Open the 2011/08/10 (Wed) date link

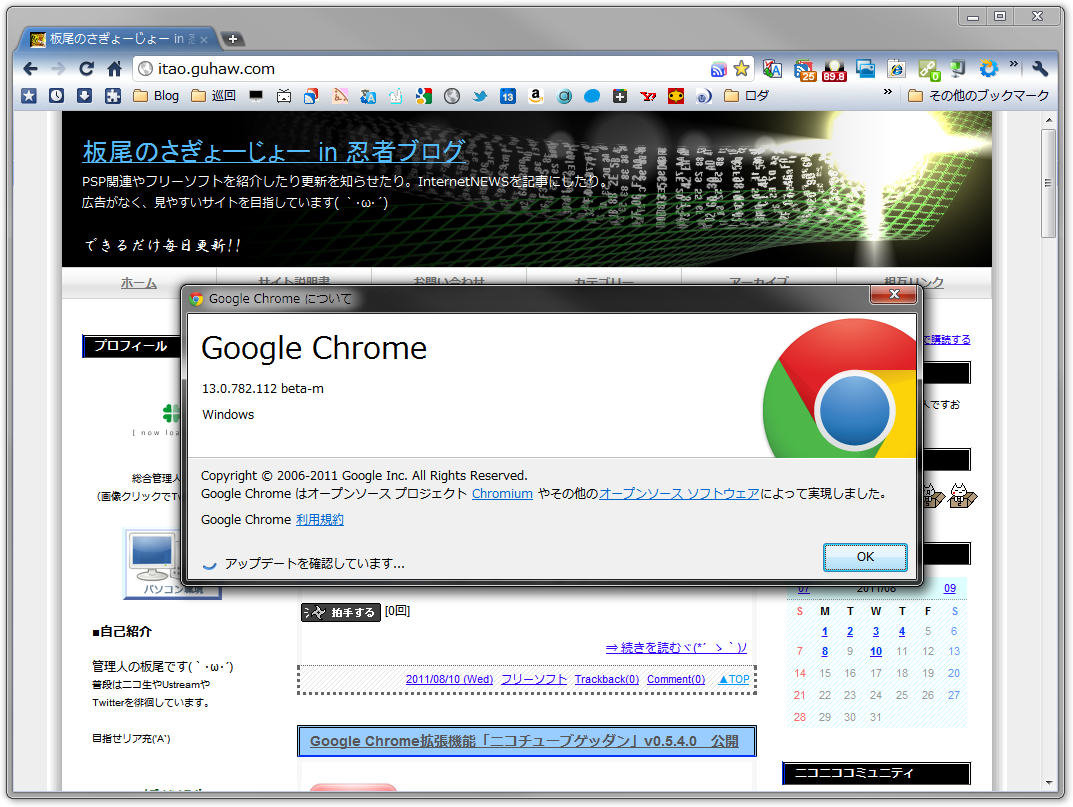click(x=450, y=679)
